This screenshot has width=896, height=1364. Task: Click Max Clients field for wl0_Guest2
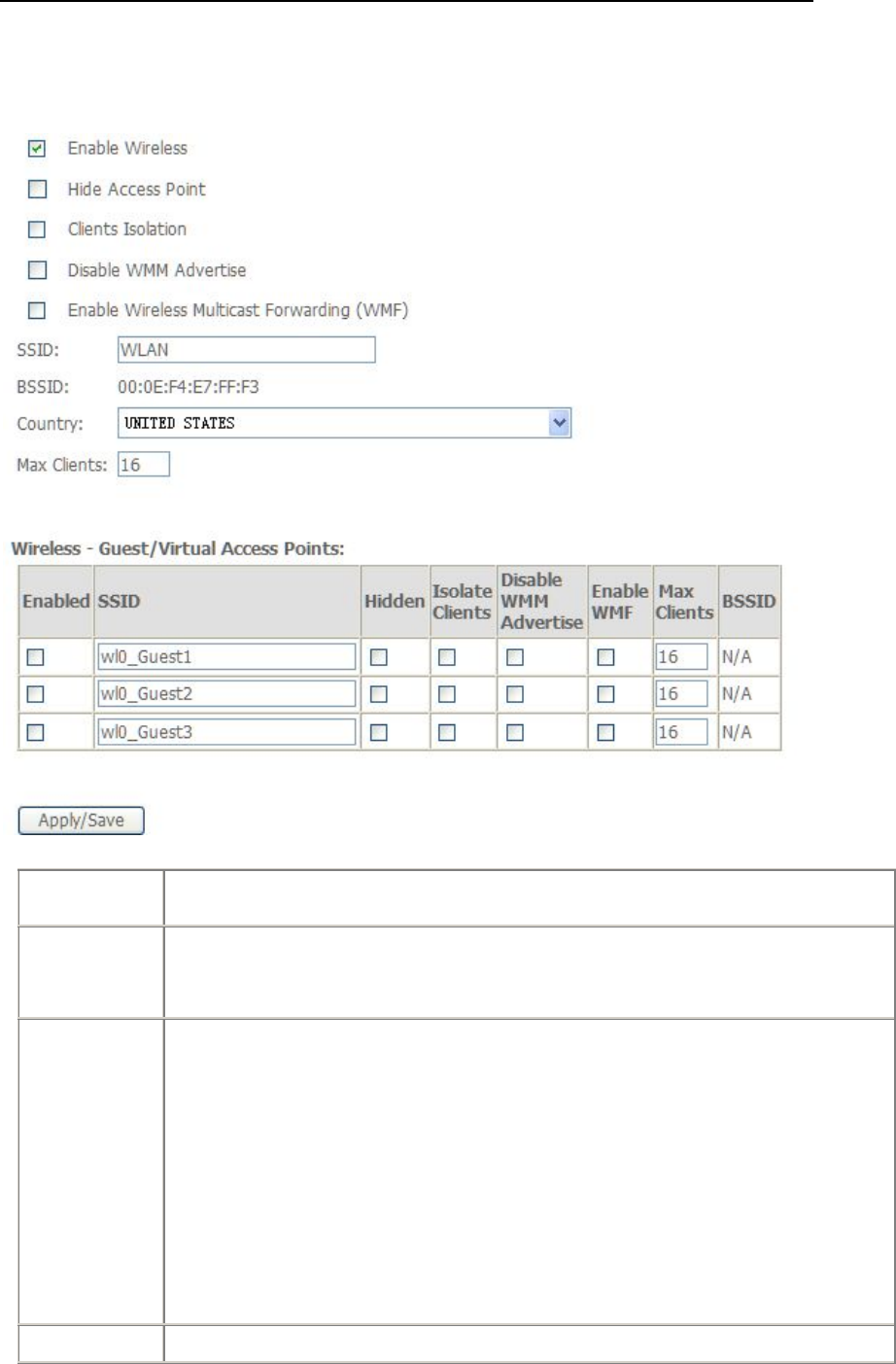(681, 694)
